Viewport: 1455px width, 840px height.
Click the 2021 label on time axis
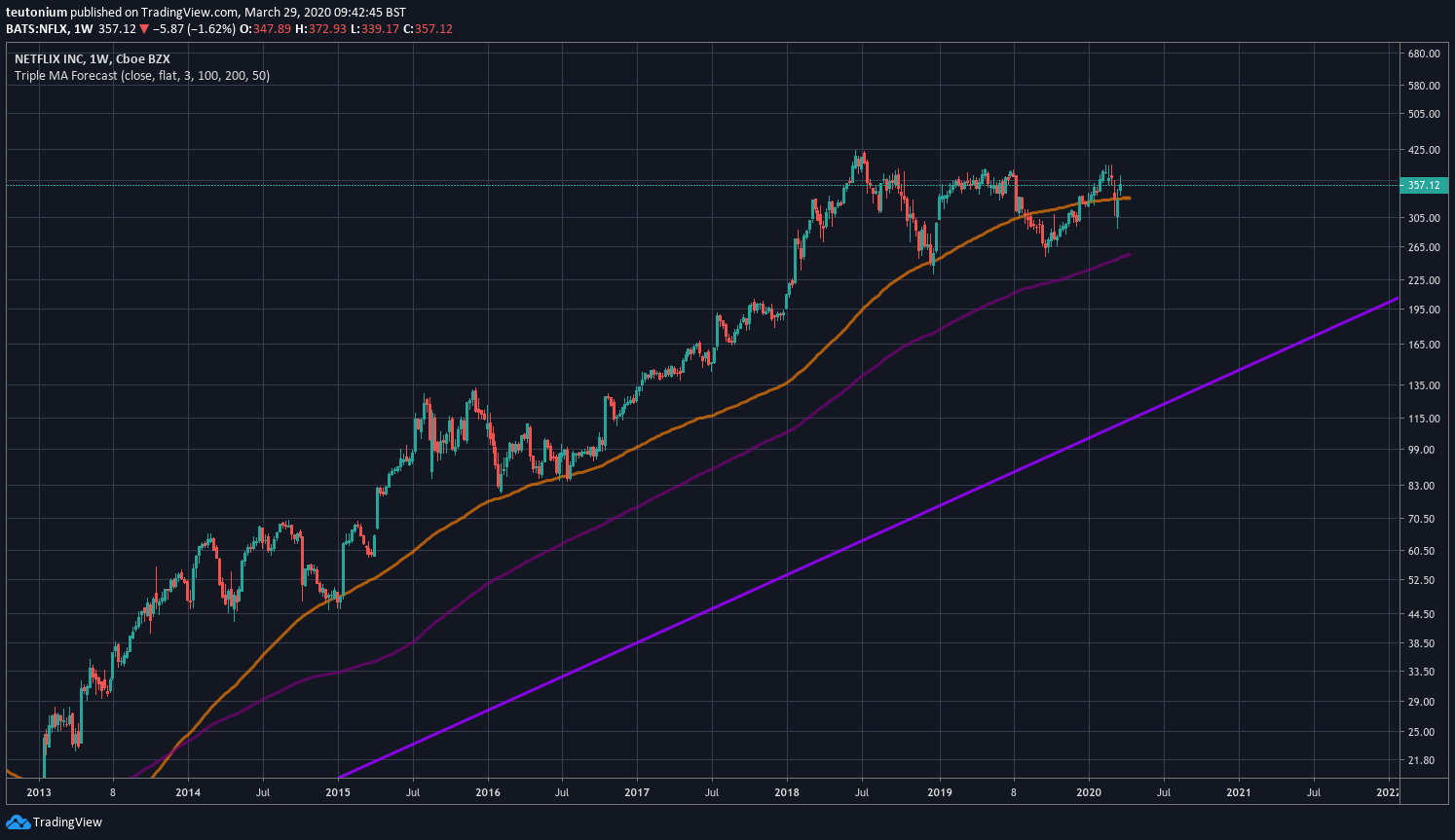1239,792
